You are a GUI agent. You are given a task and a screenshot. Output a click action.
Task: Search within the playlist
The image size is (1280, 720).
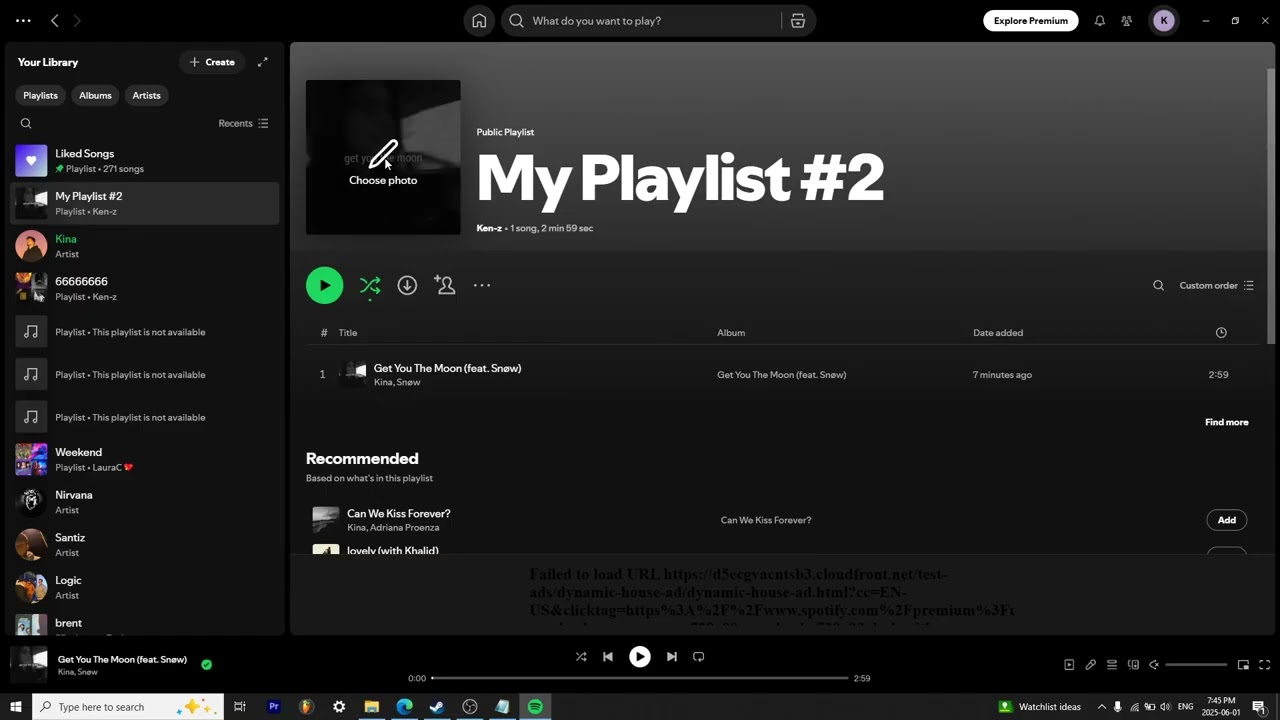pyautogui.click(x=1158, y=286)
